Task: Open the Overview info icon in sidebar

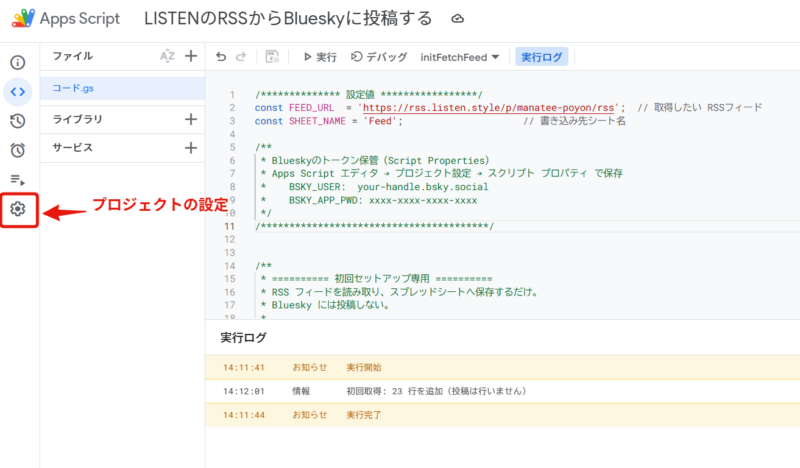Action: click(18, 62)
